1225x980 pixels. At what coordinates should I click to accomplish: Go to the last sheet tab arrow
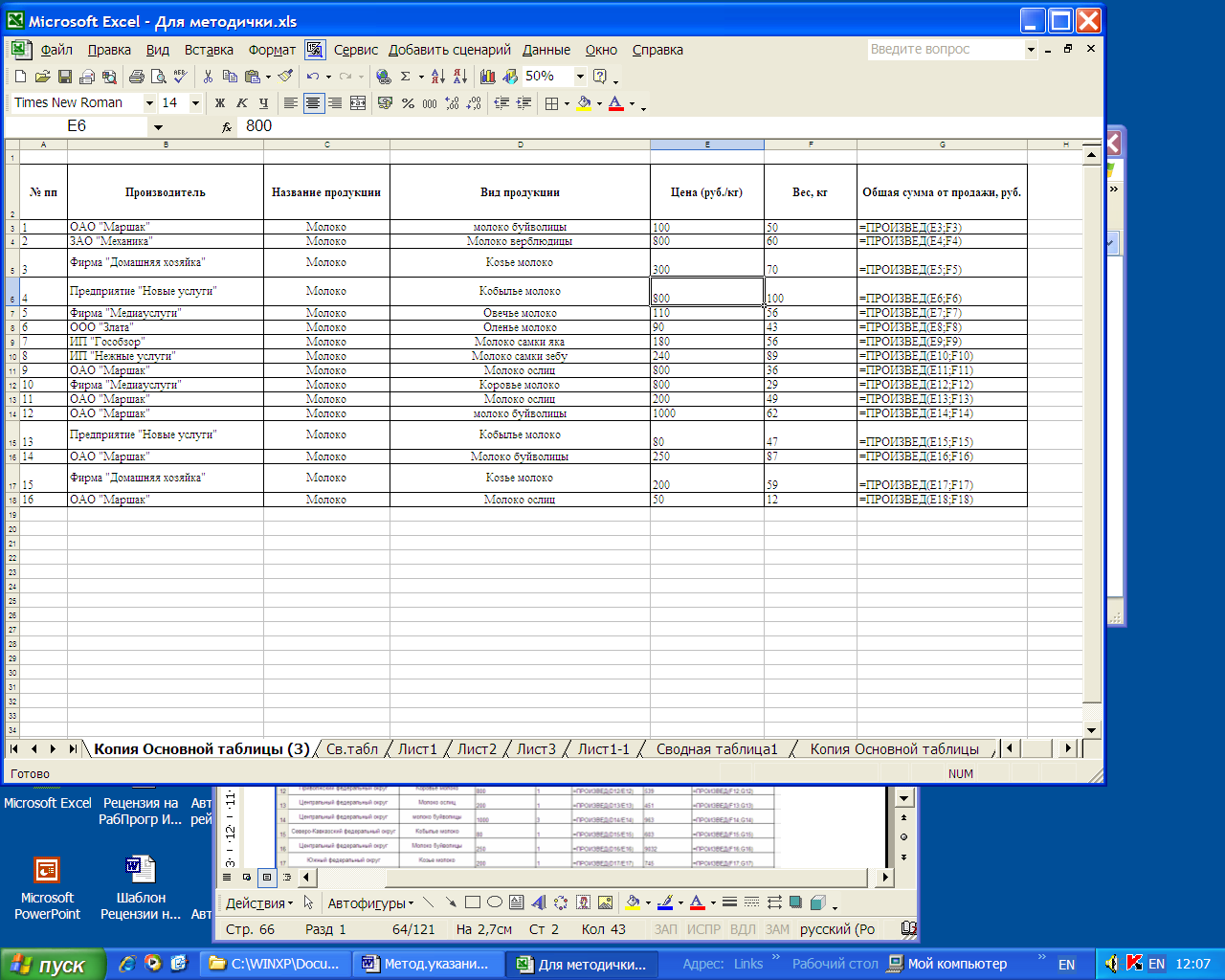pos(73,749)
